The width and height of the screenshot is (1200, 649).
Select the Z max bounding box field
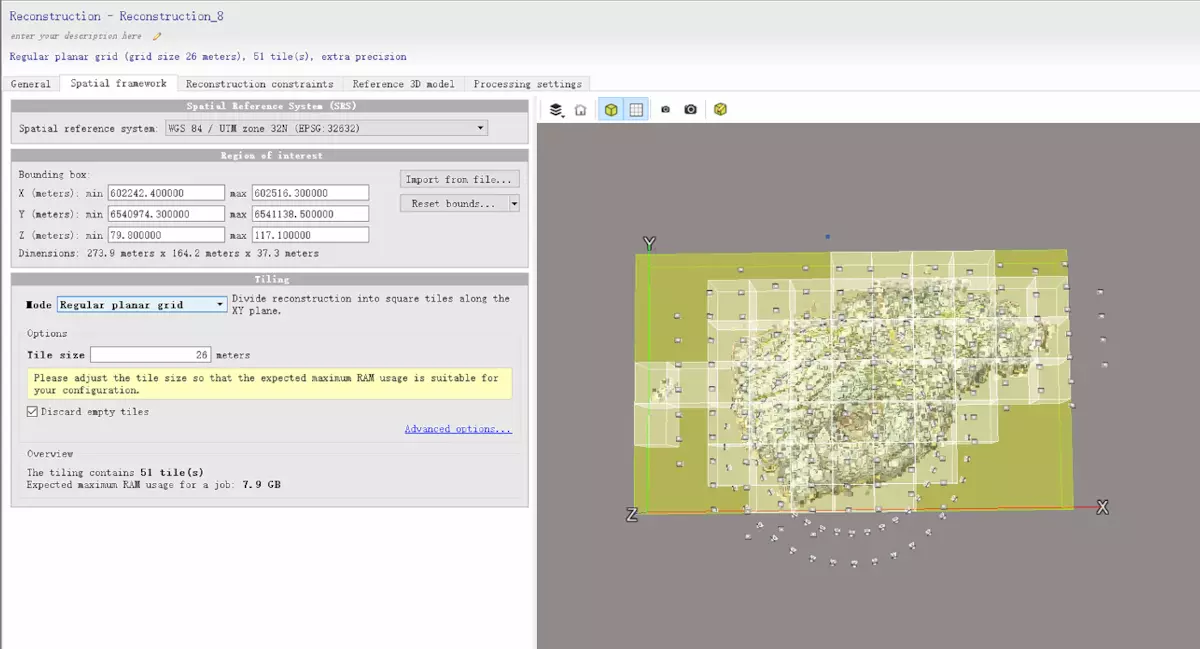[310, 235]
